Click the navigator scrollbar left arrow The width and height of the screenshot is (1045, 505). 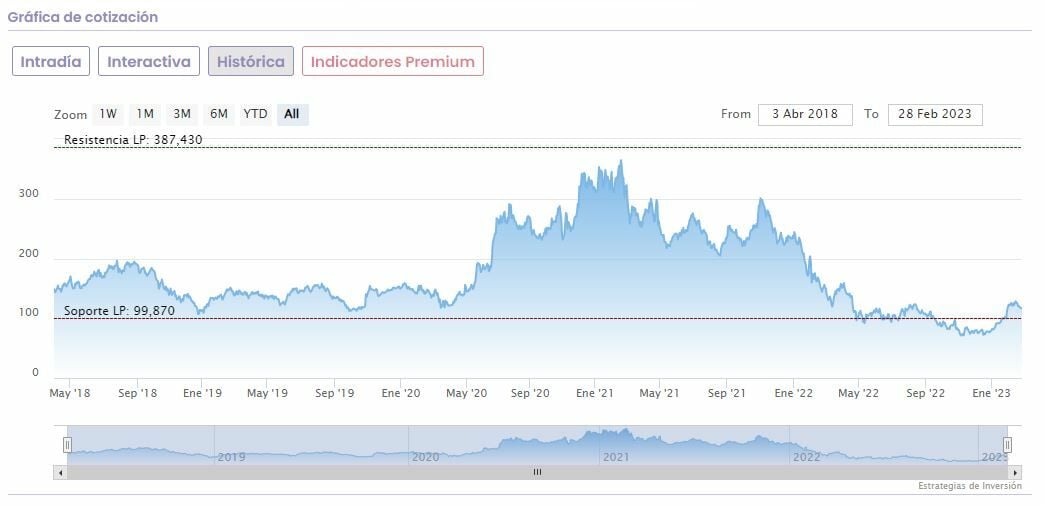pos(60,472)
